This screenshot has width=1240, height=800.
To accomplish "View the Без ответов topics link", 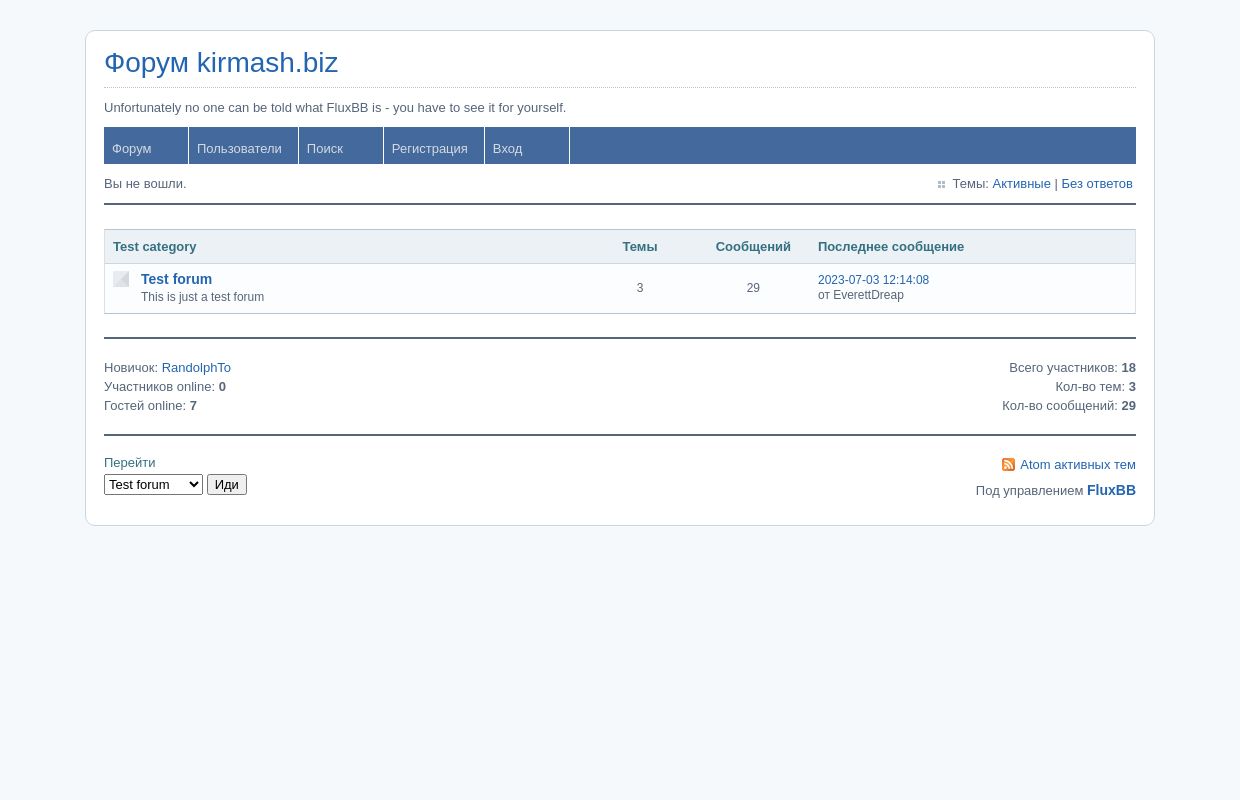I will (1096, 184).
